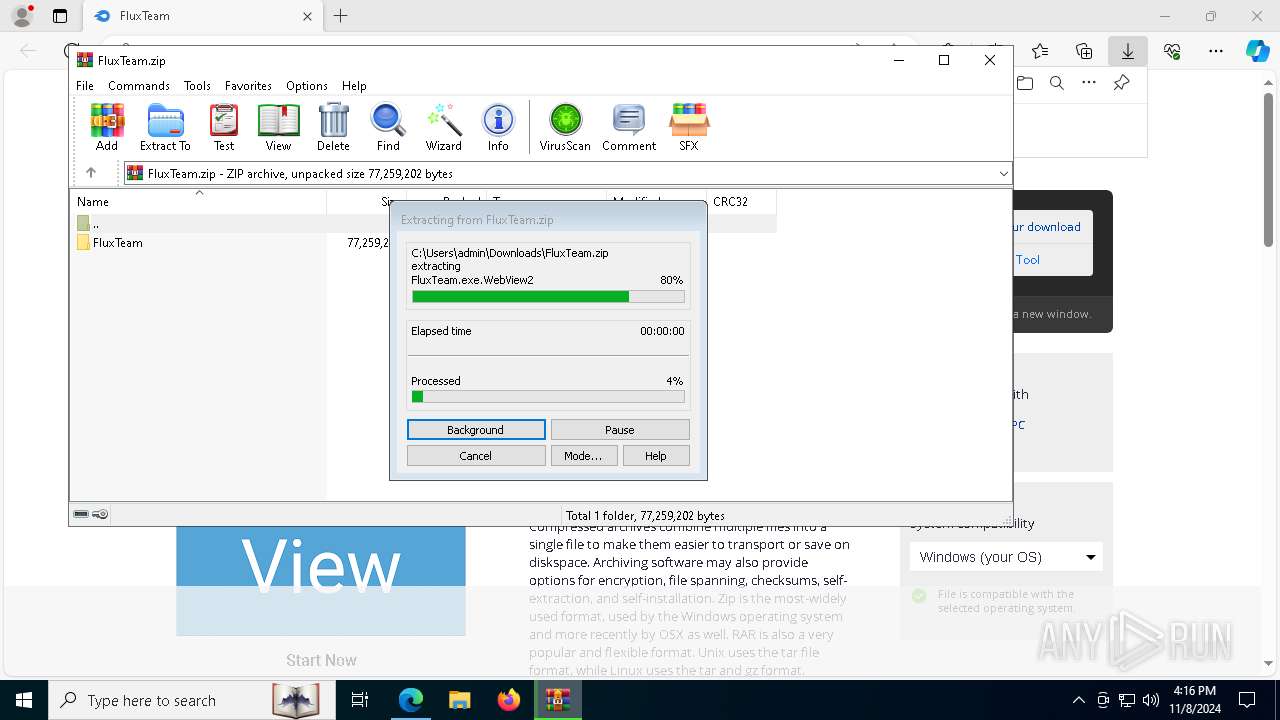1280x720 pixels.
Task: Open a new browser tab with plus
Action: click(341, 16)
